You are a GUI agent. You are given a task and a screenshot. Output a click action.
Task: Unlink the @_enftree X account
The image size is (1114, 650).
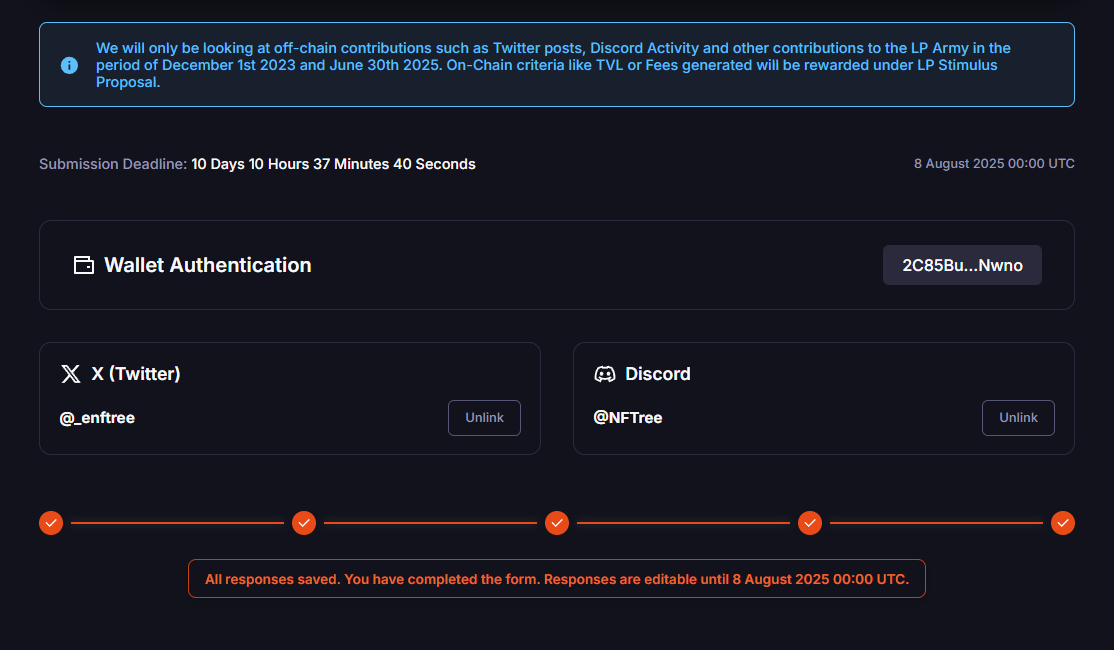point(484,418)
